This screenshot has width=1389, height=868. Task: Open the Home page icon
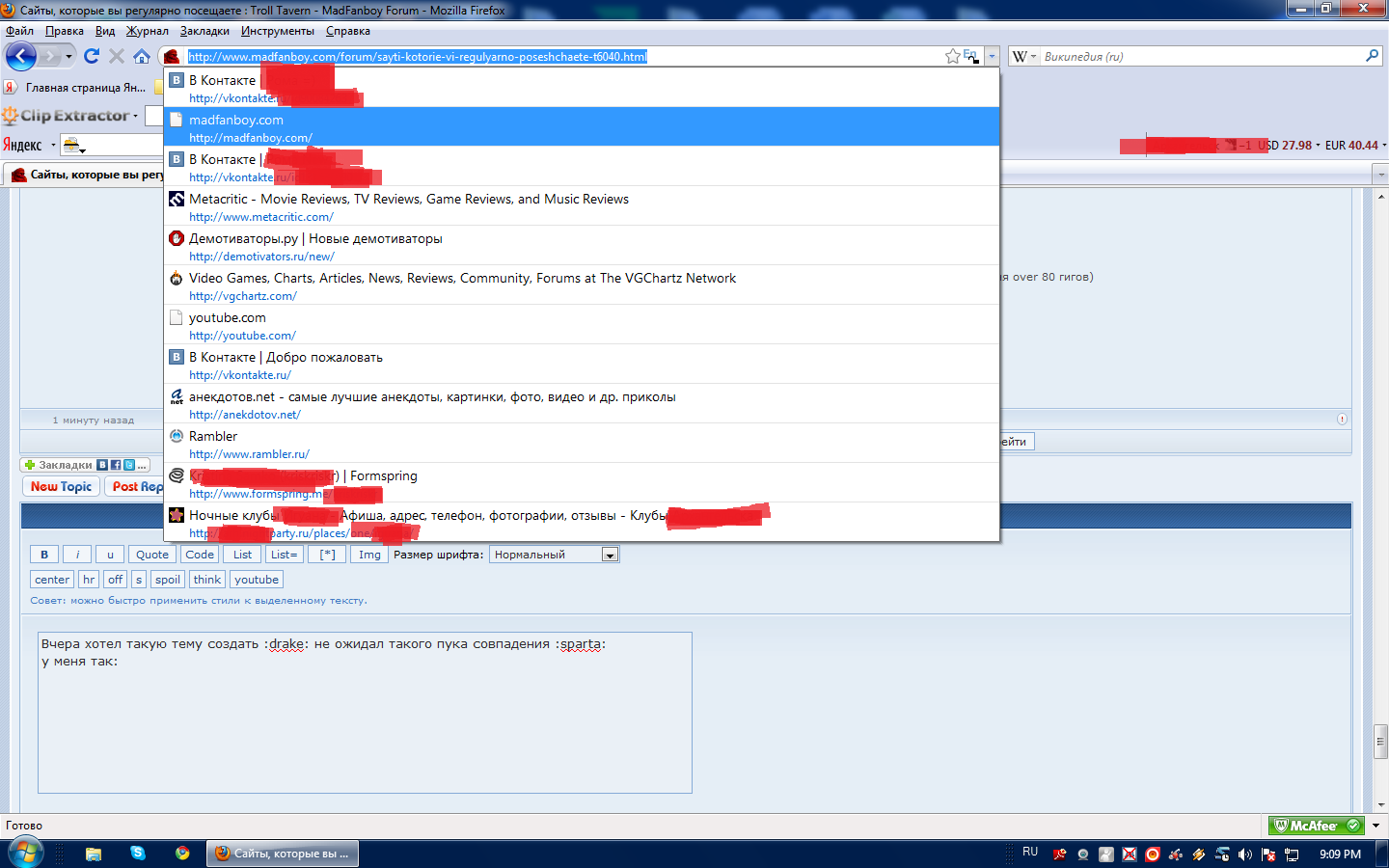pos(142,56)
